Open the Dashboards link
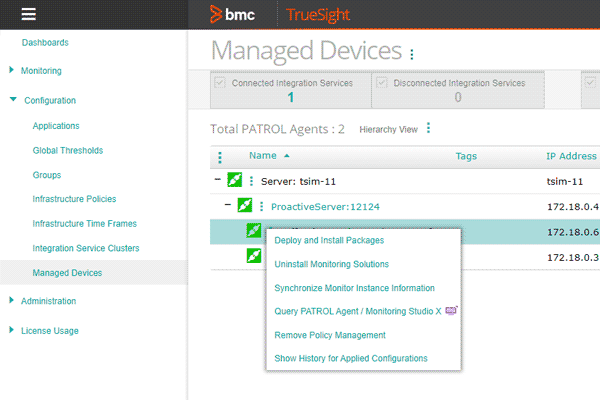This screenshot has height=400, width=600. (45, 42)
